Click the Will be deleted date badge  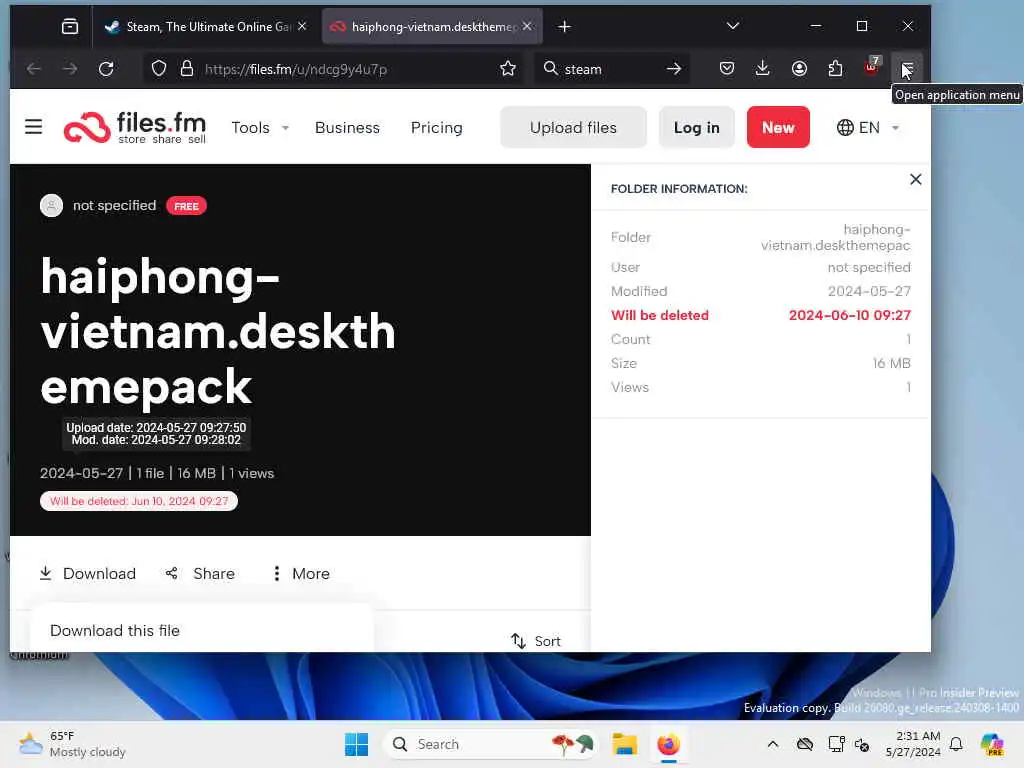(138, 501)
